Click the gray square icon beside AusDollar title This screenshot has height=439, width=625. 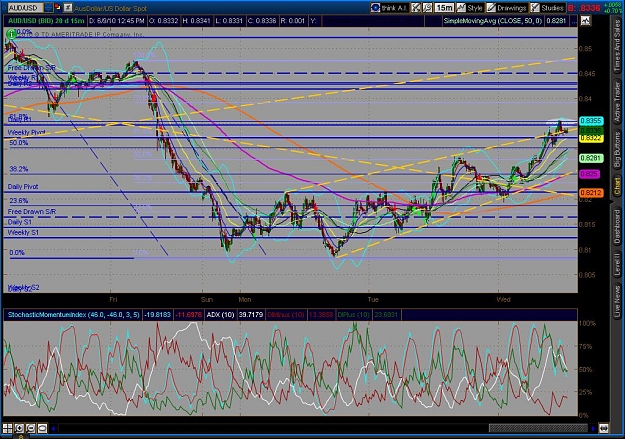pyautogui.click(x=68, y=8)
